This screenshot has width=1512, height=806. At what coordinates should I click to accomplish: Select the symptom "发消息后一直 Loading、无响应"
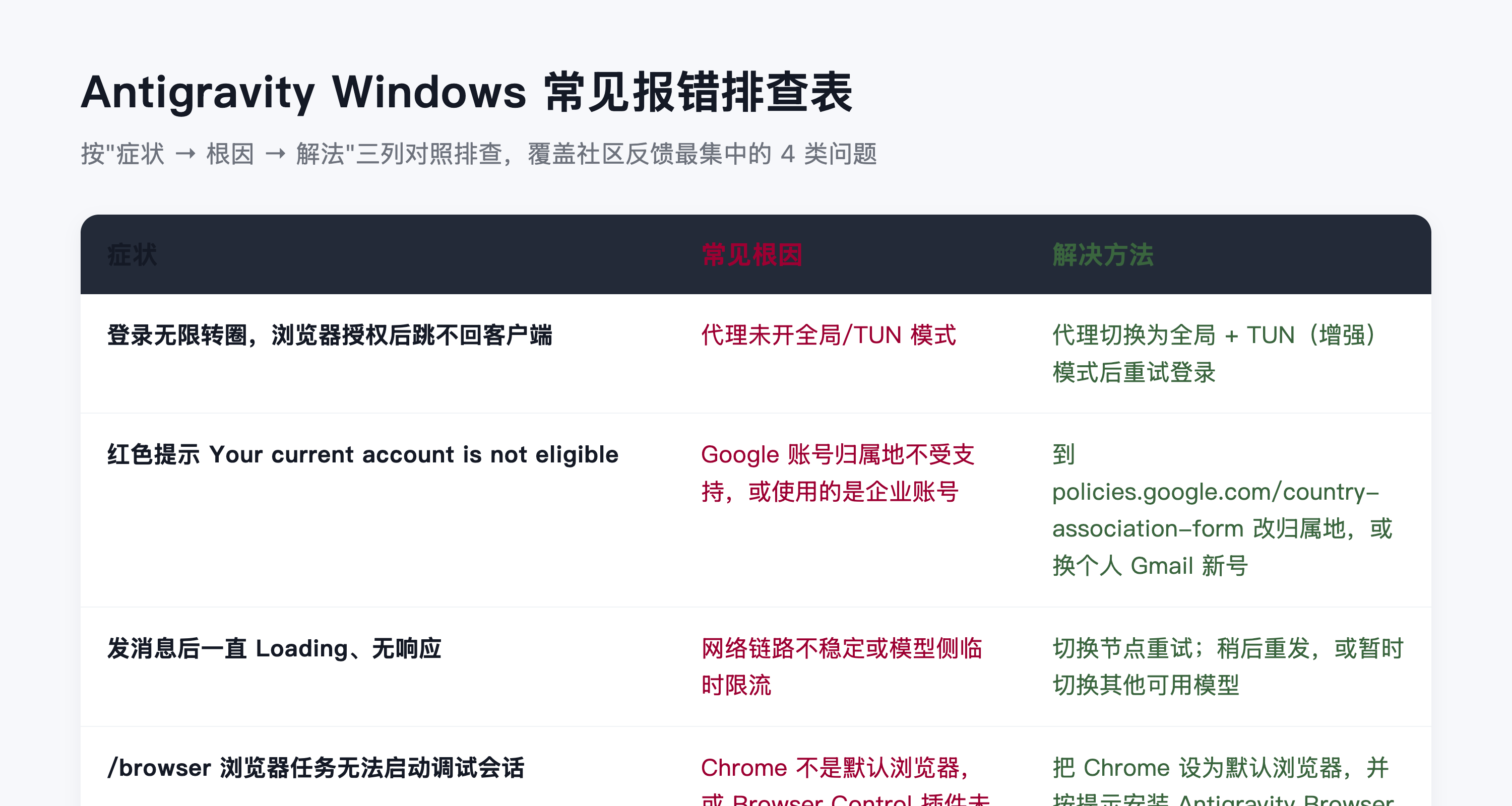point(274,648)
